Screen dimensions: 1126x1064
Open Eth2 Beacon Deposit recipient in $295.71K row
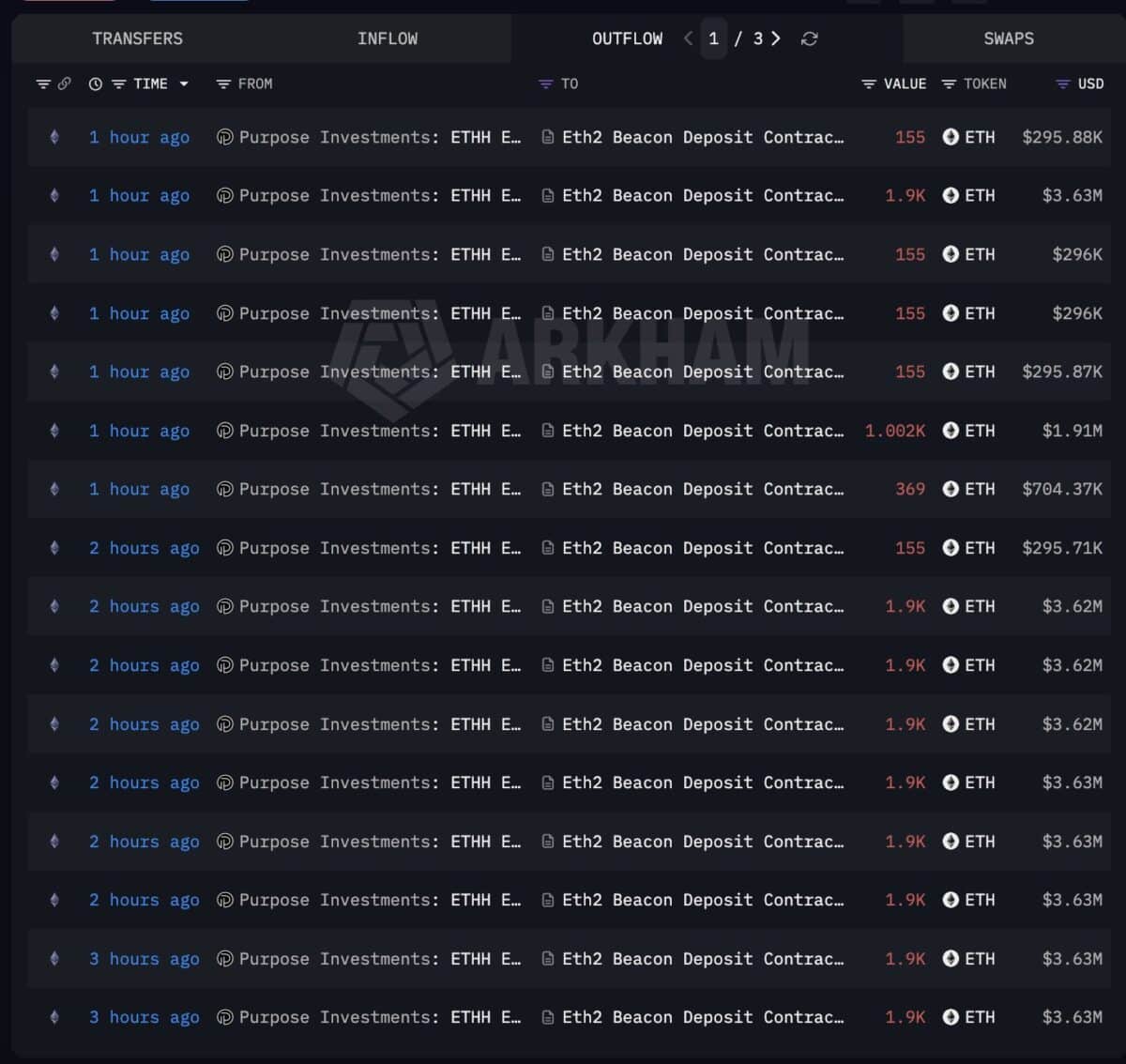[x=703, y=548]
